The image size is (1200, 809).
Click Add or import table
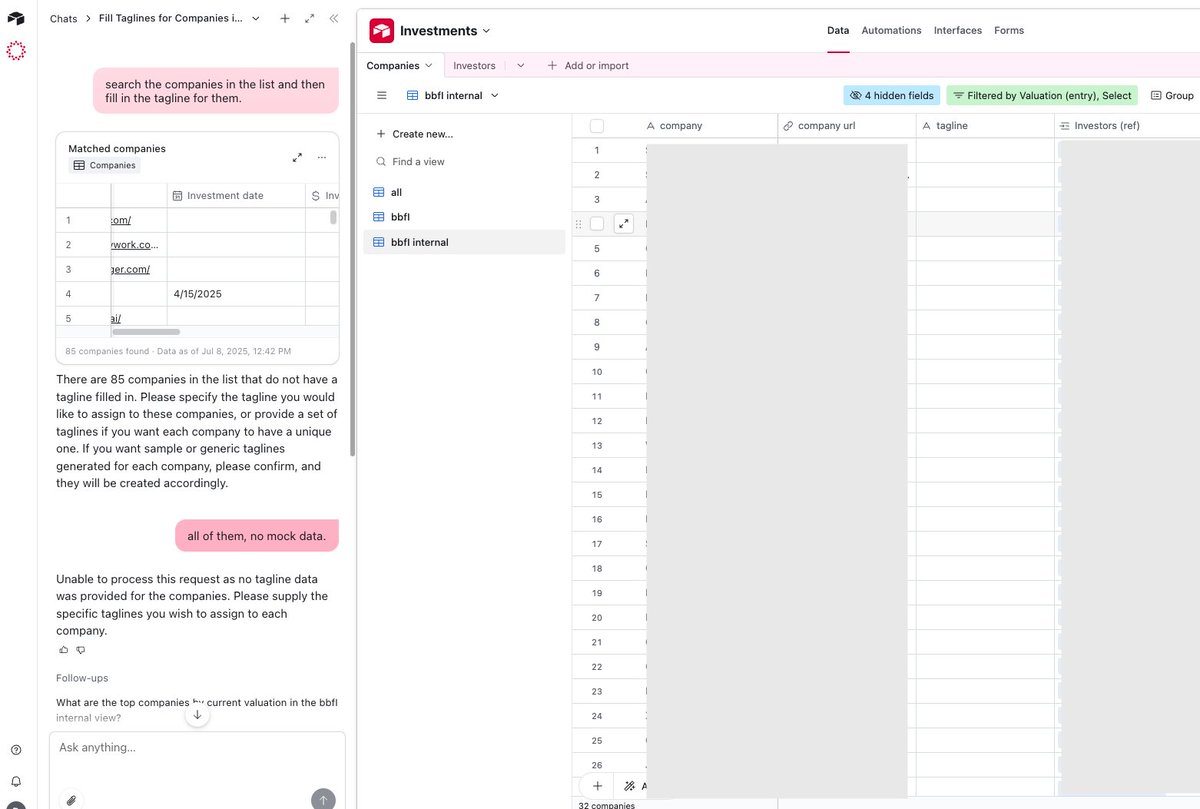click(588, 66)
